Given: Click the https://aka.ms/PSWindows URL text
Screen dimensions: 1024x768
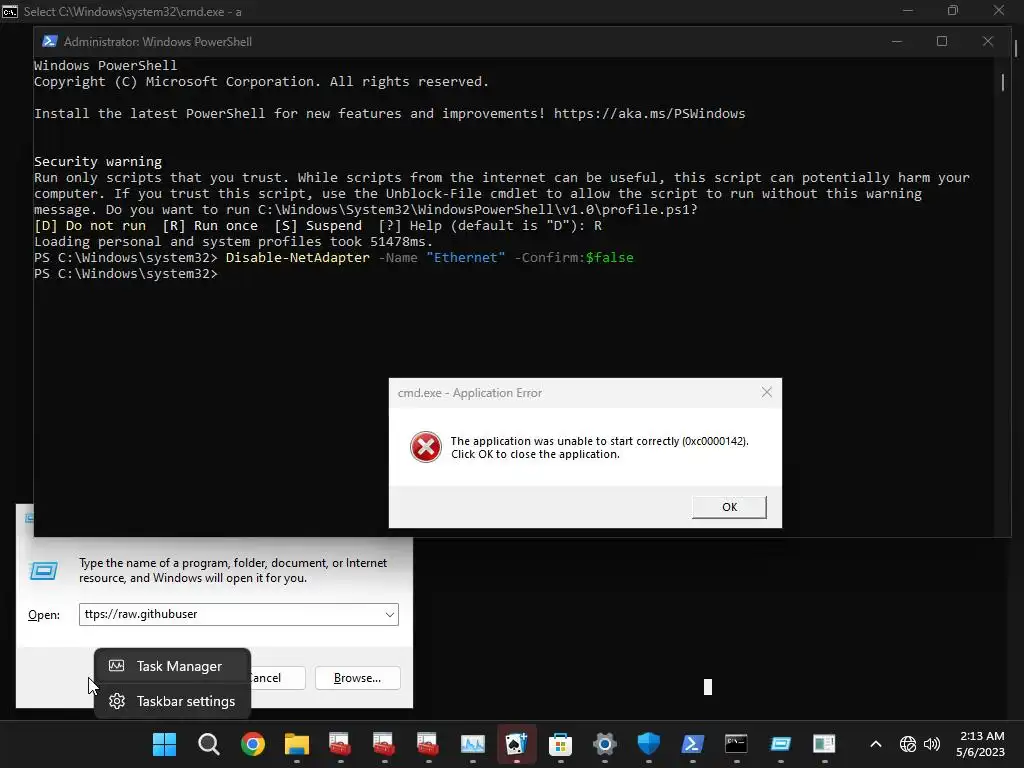Looking at the screenshot, I should pos(649,114).
